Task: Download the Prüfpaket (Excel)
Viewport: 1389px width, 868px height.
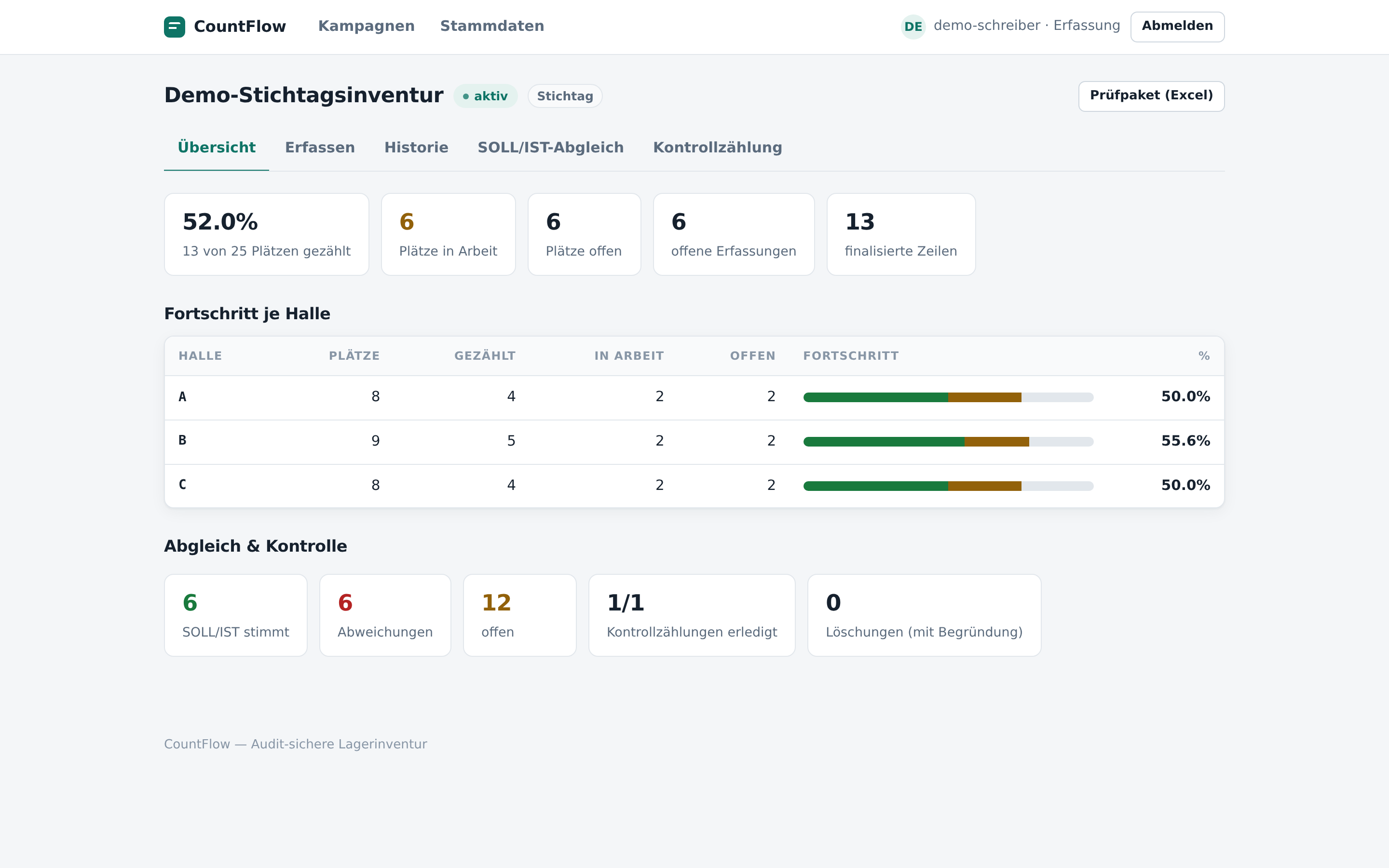Action: click(x=1151, y=96)
